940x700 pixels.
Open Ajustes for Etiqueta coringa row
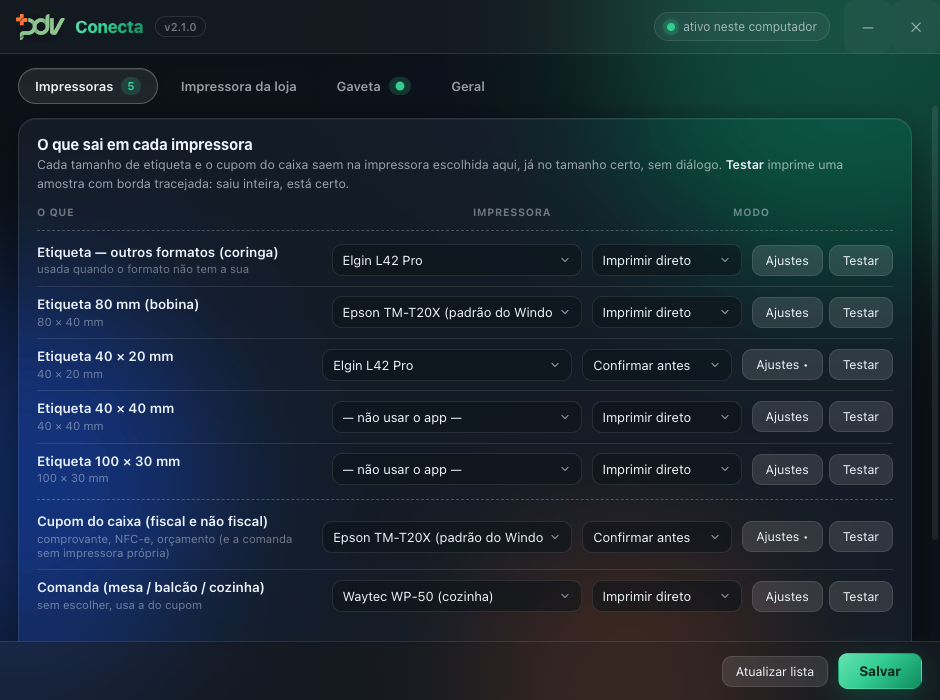(787, 260)
